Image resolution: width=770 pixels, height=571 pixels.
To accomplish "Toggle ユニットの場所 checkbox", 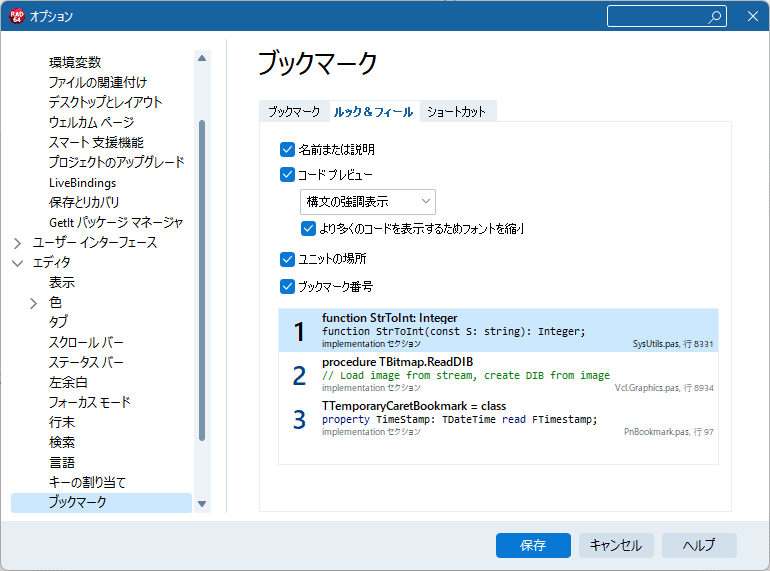I will point(287,259).
